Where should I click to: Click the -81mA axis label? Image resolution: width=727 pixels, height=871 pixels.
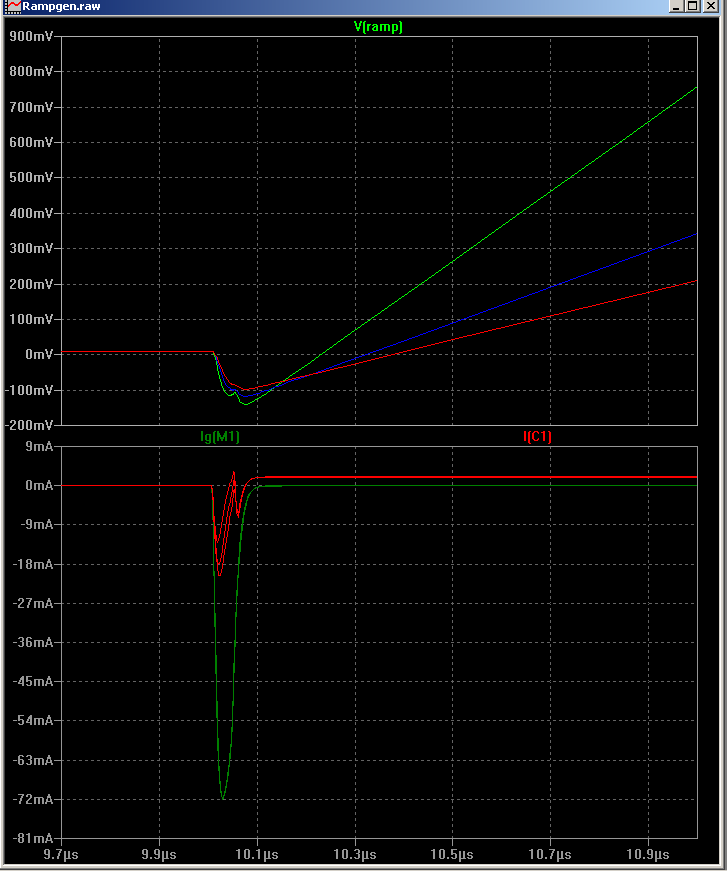click(33, 838)
